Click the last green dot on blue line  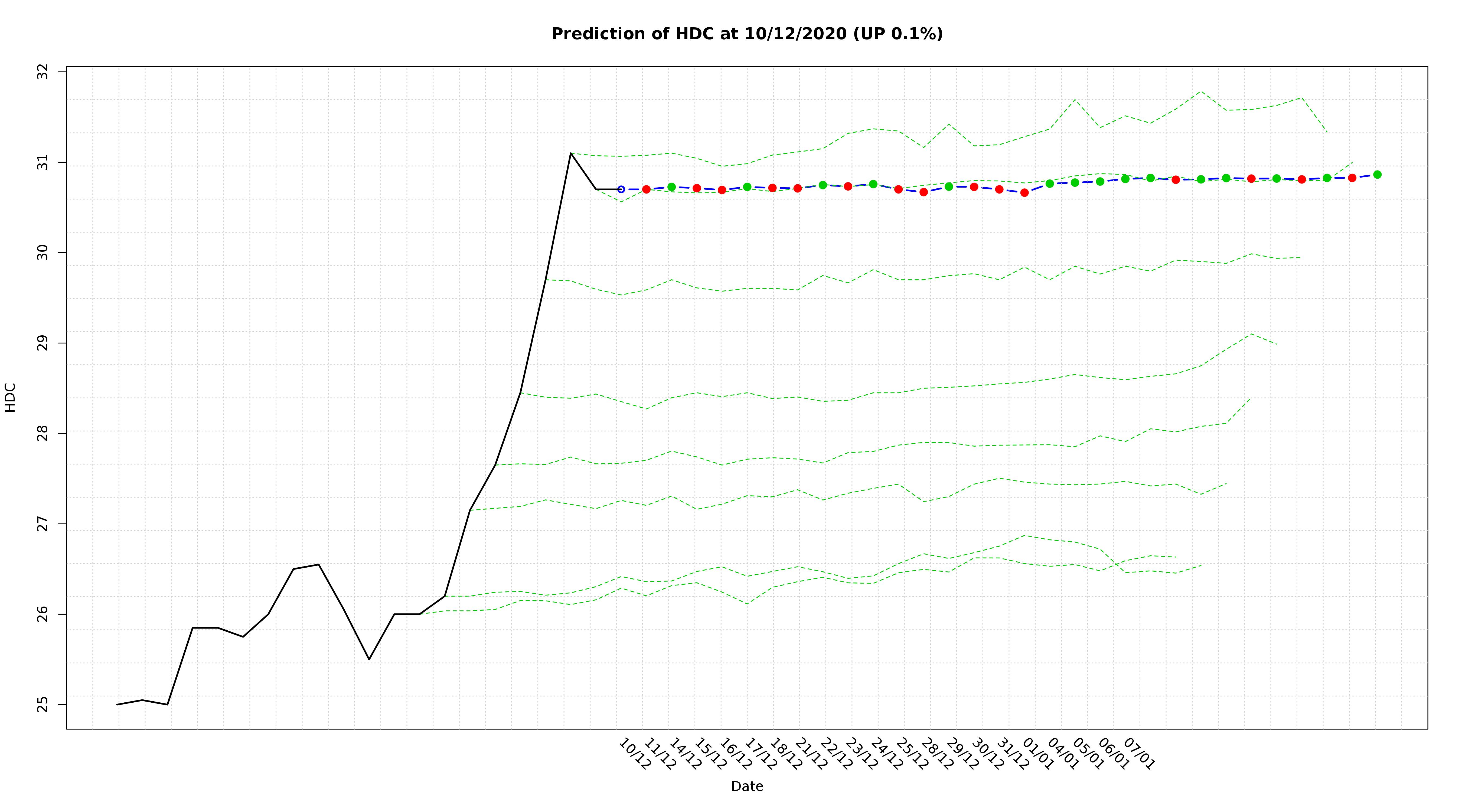(x=1377, y=175)
